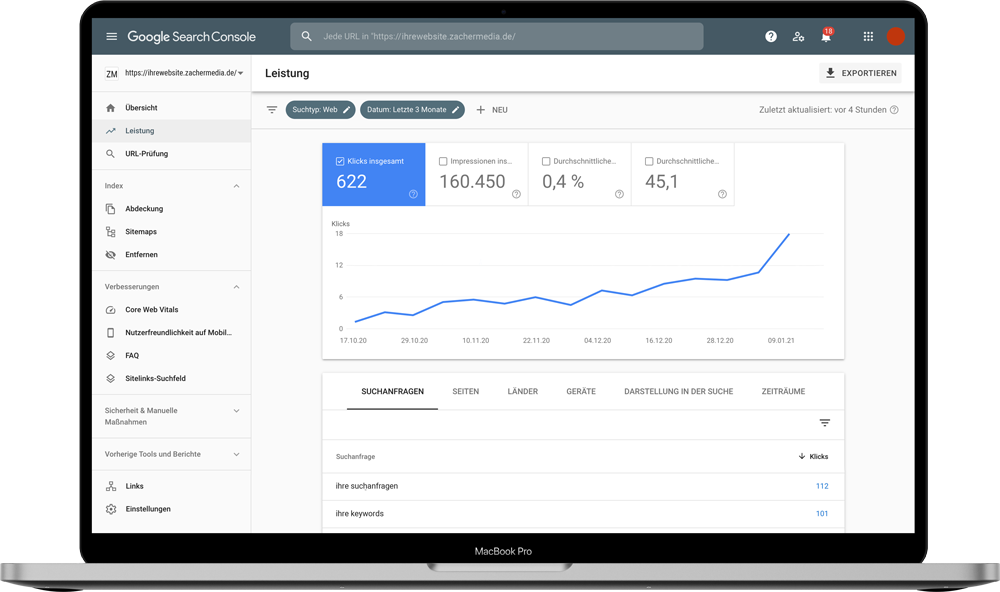The width and height of the screenshot is (1000, 592).
Task: Click the user management icon
Action: point(798,37)
